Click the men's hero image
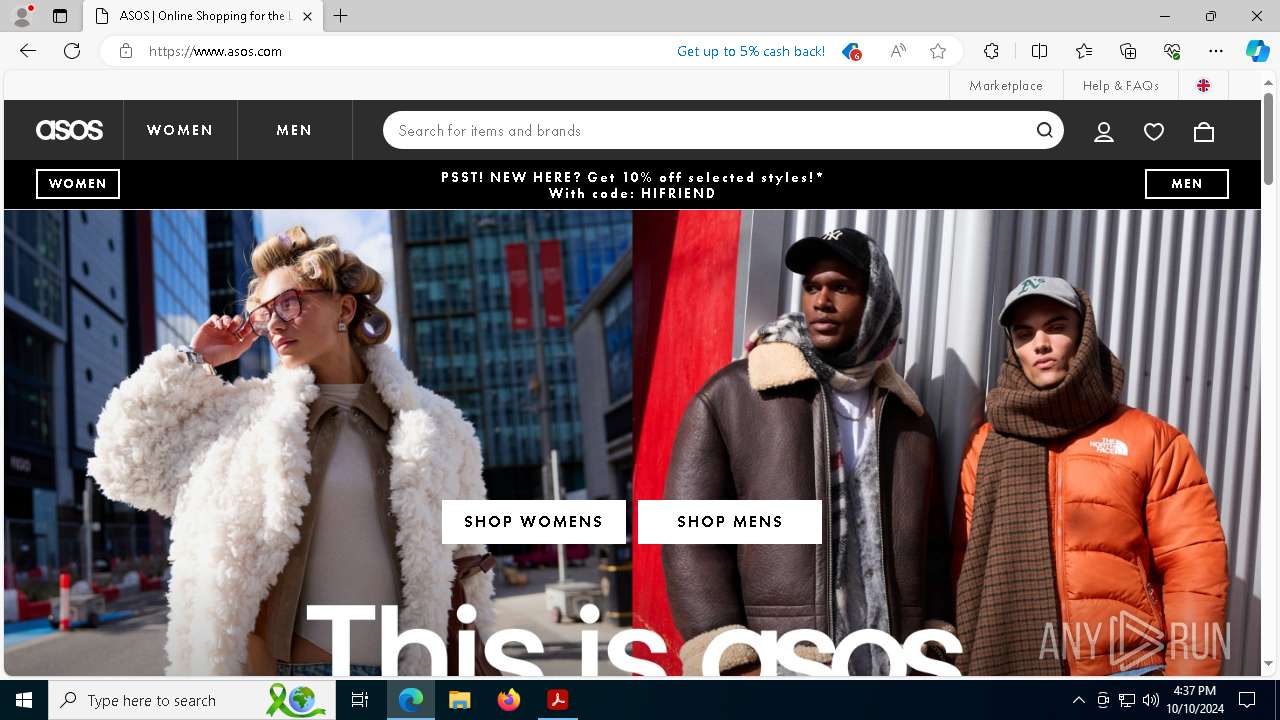This screenshot has width=1280, height=720. [x=946, y=442]
